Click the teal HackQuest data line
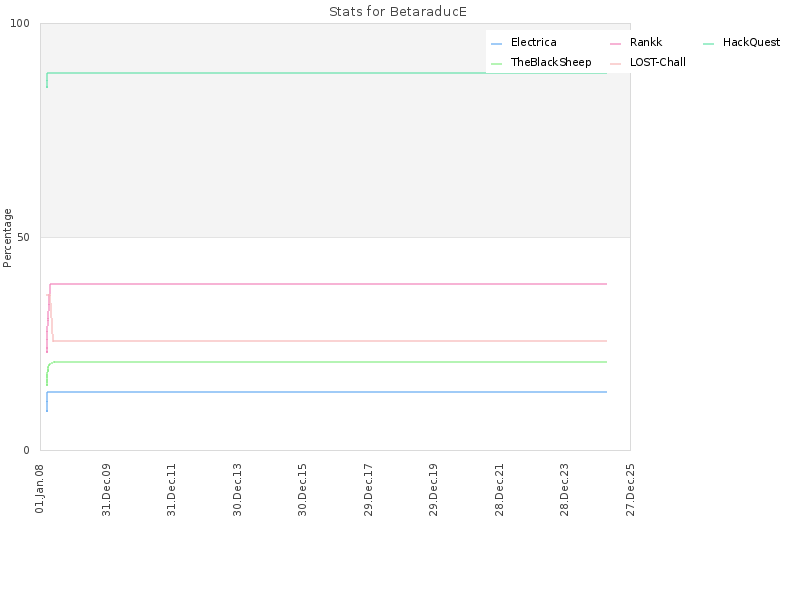Image resolution: width=800 pixels, height=600 pixels. [327, 73]
